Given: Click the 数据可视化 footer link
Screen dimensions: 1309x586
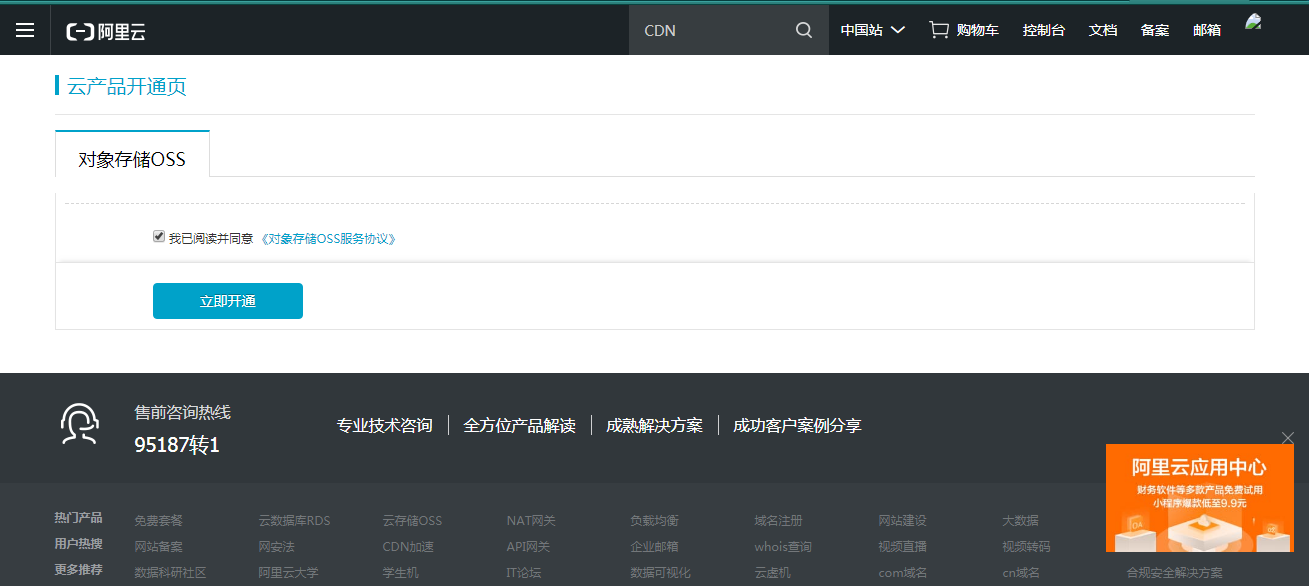Looking at the screenshot, I should point(661,573).
